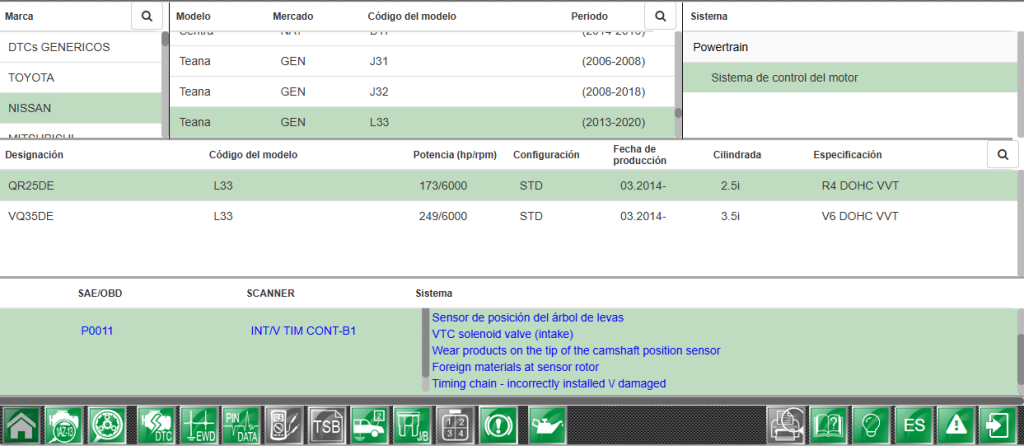This screenshot has width=1024, height=446.
Task: Search brands with the Marca magnifier
Action: point(147,16)
